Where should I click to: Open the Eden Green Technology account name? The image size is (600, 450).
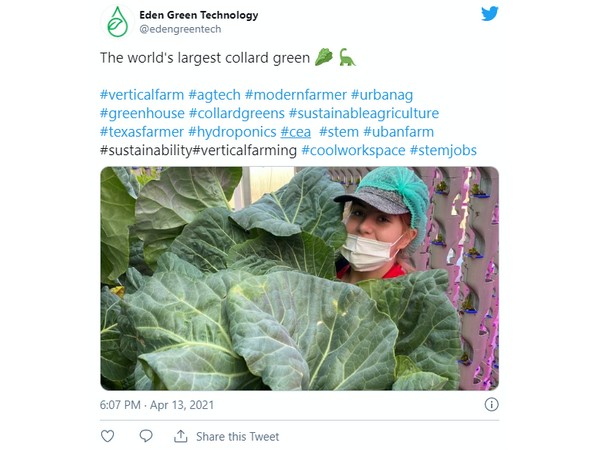(x=199, y=15)
